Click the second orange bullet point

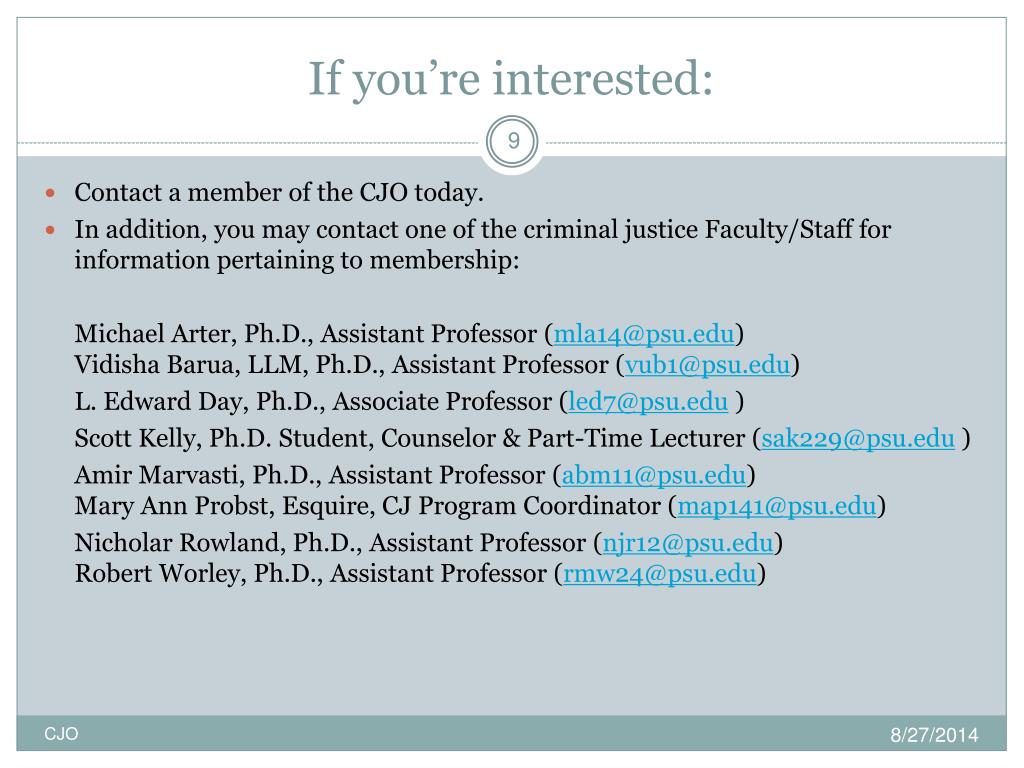click(50, 230)
